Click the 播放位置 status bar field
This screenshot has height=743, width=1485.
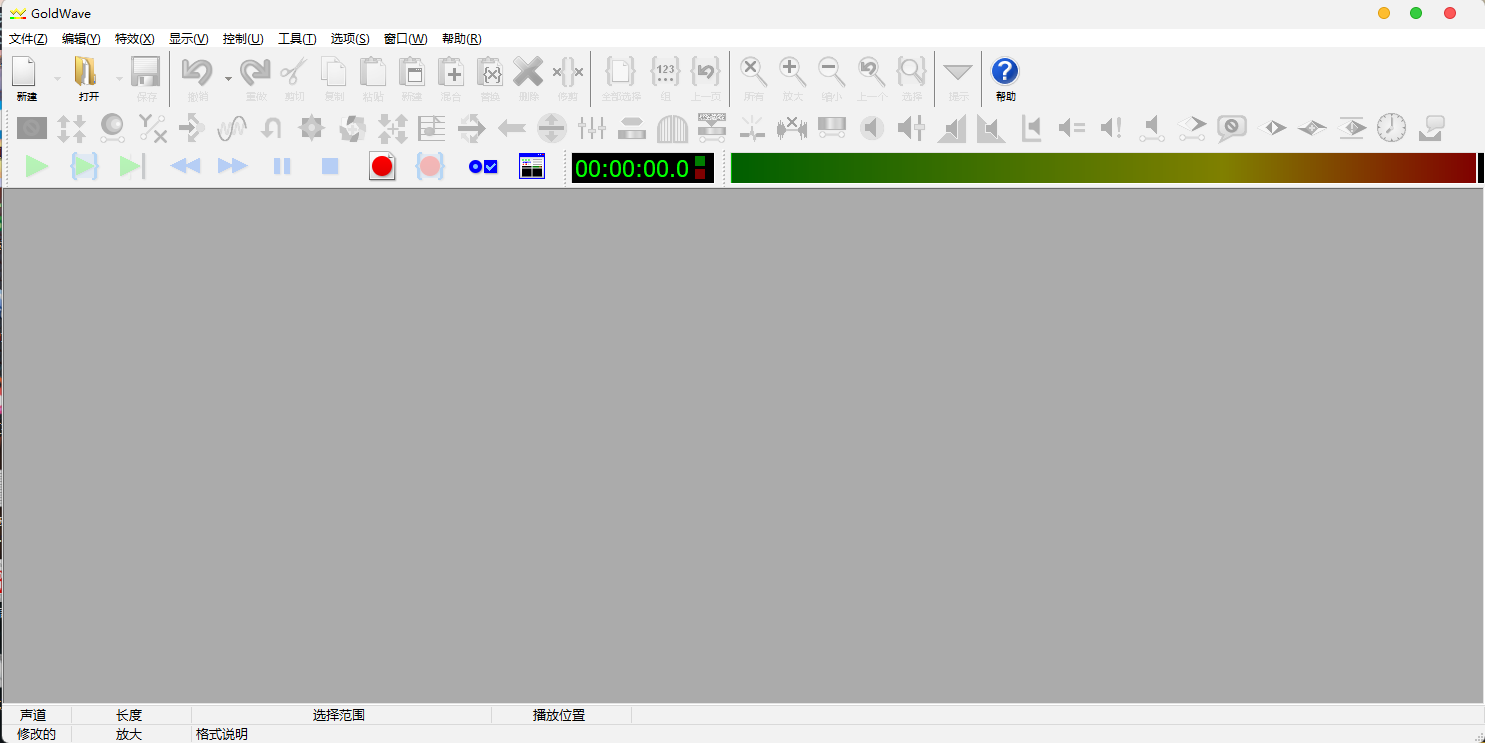pos(560,715)
